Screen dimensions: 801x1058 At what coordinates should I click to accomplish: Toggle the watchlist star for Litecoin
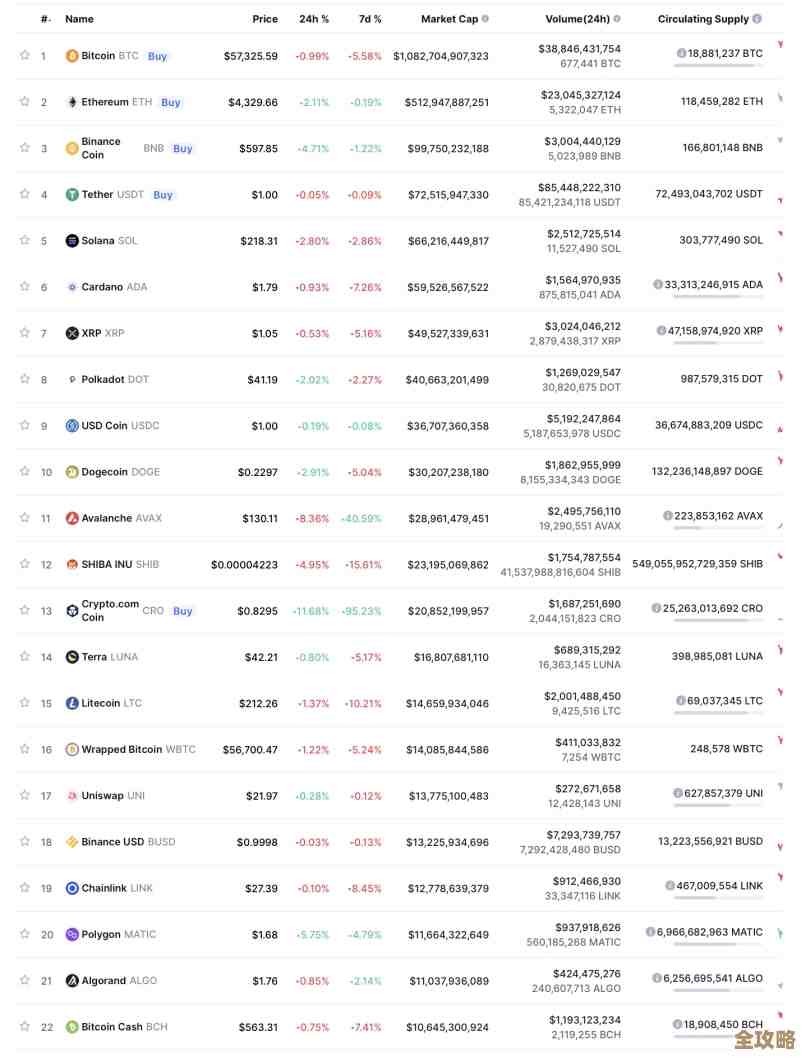click(x=24, y=703)
